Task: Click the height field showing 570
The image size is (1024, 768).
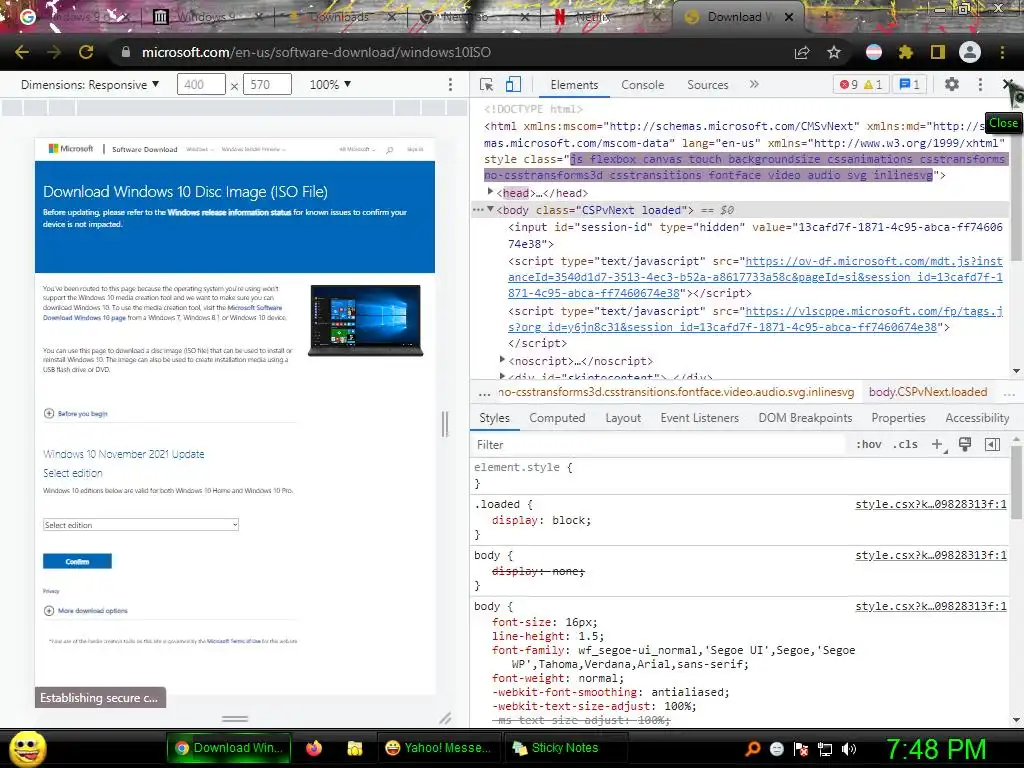Action: click(x=267, y=84)
